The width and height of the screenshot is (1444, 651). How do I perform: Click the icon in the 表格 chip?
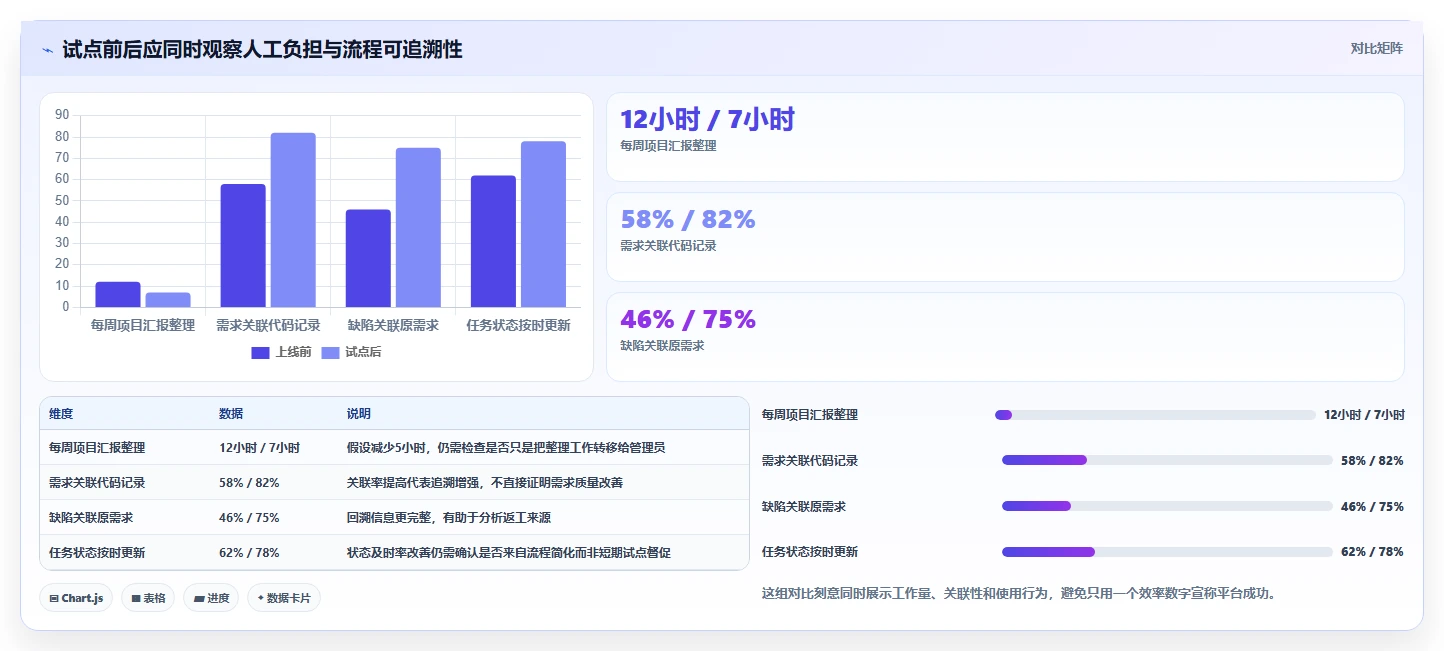(136, 599)
